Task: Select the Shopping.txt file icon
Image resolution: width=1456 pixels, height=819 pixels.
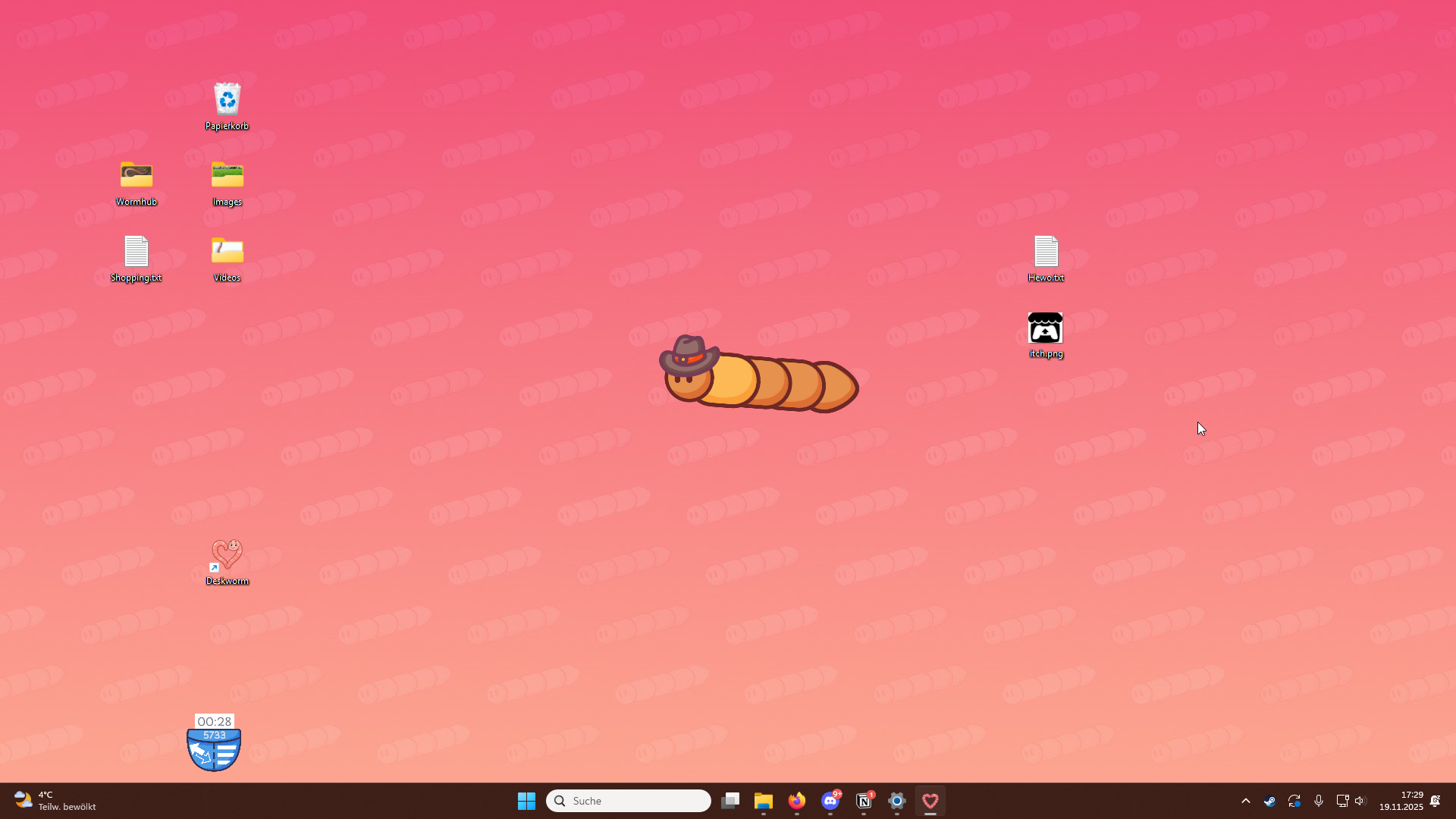Action: tap(136, 252)
